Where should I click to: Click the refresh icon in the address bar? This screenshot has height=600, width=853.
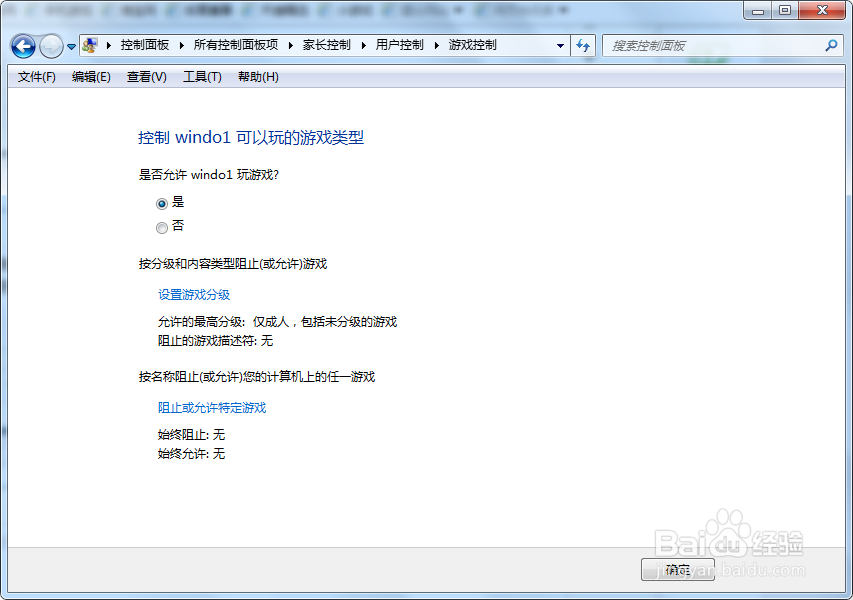click(x=585, y=46)
